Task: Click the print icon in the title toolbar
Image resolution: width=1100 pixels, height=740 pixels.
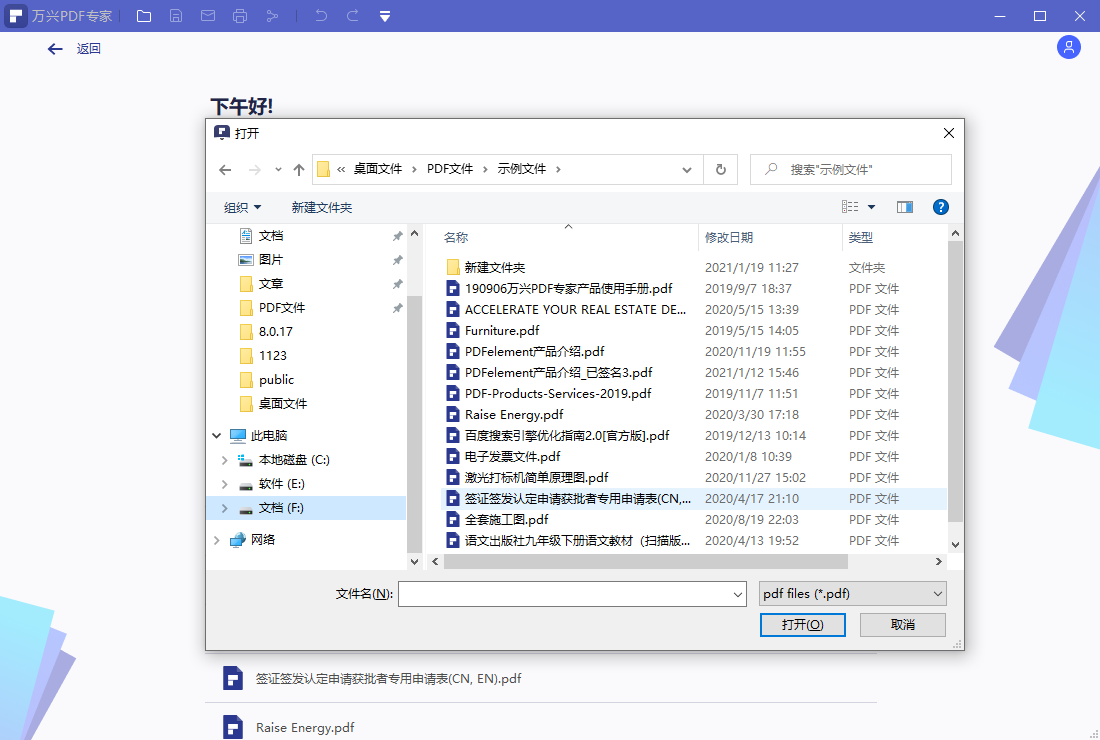Action: [x=240, y=16]
